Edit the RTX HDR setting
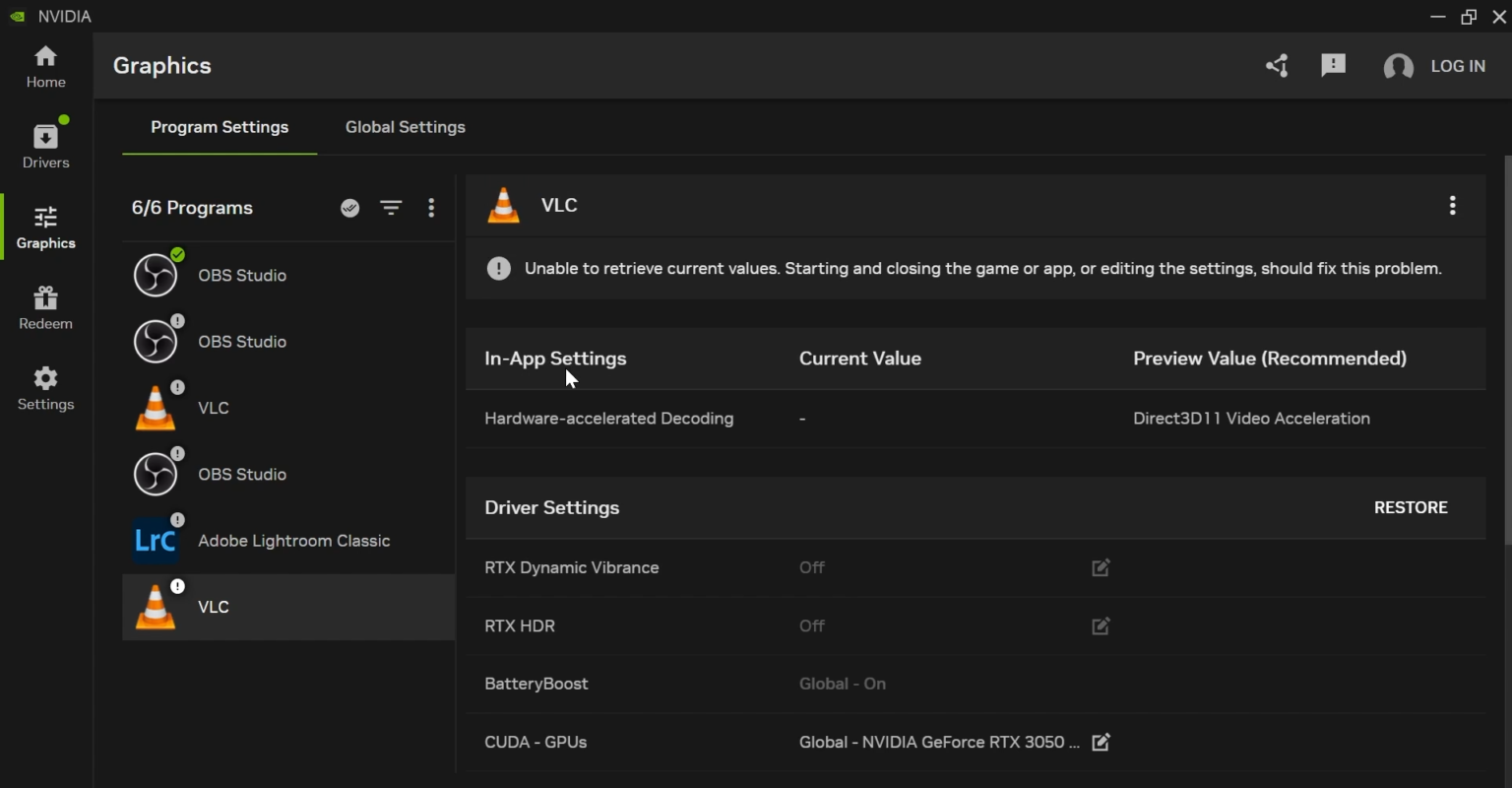Image resolution: width=1512 pixels, height=788 pixels. (x=1100, y=626)
